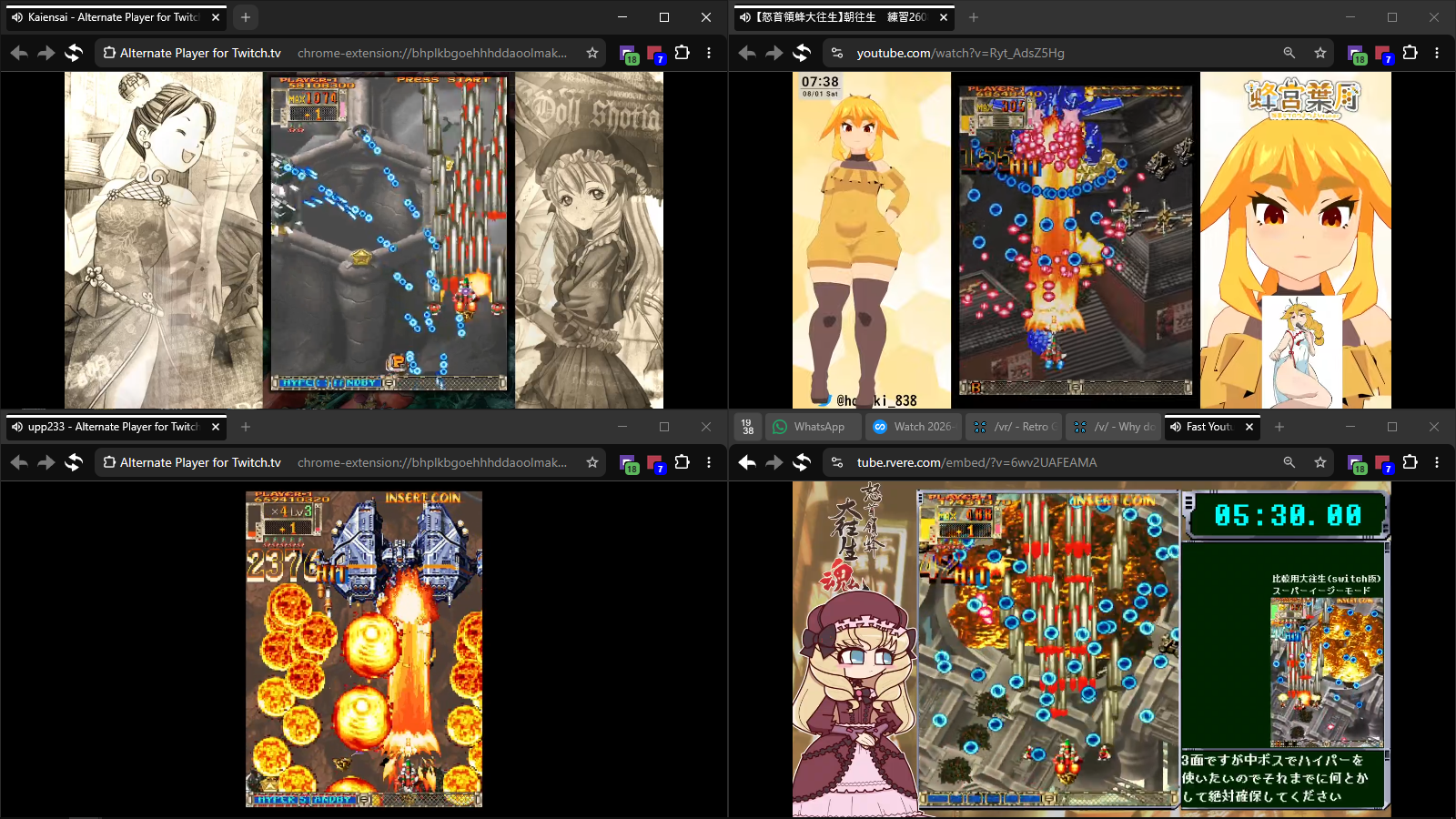
Task: Open Chrome menu in upp233 window
Action: pos(709,462)
